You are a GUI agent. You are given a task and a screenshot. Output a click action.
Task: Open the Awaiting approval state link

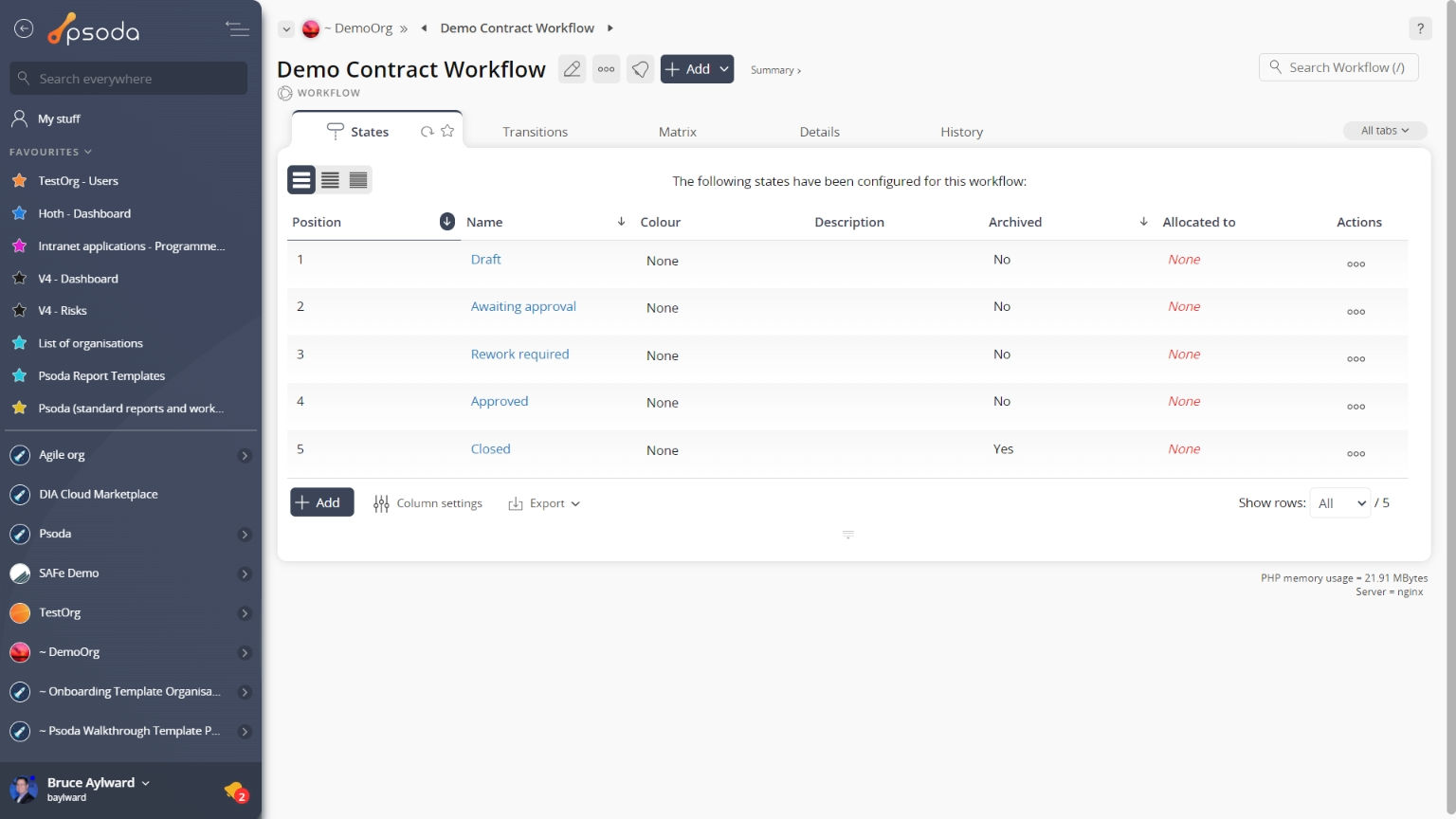[523, 306]
